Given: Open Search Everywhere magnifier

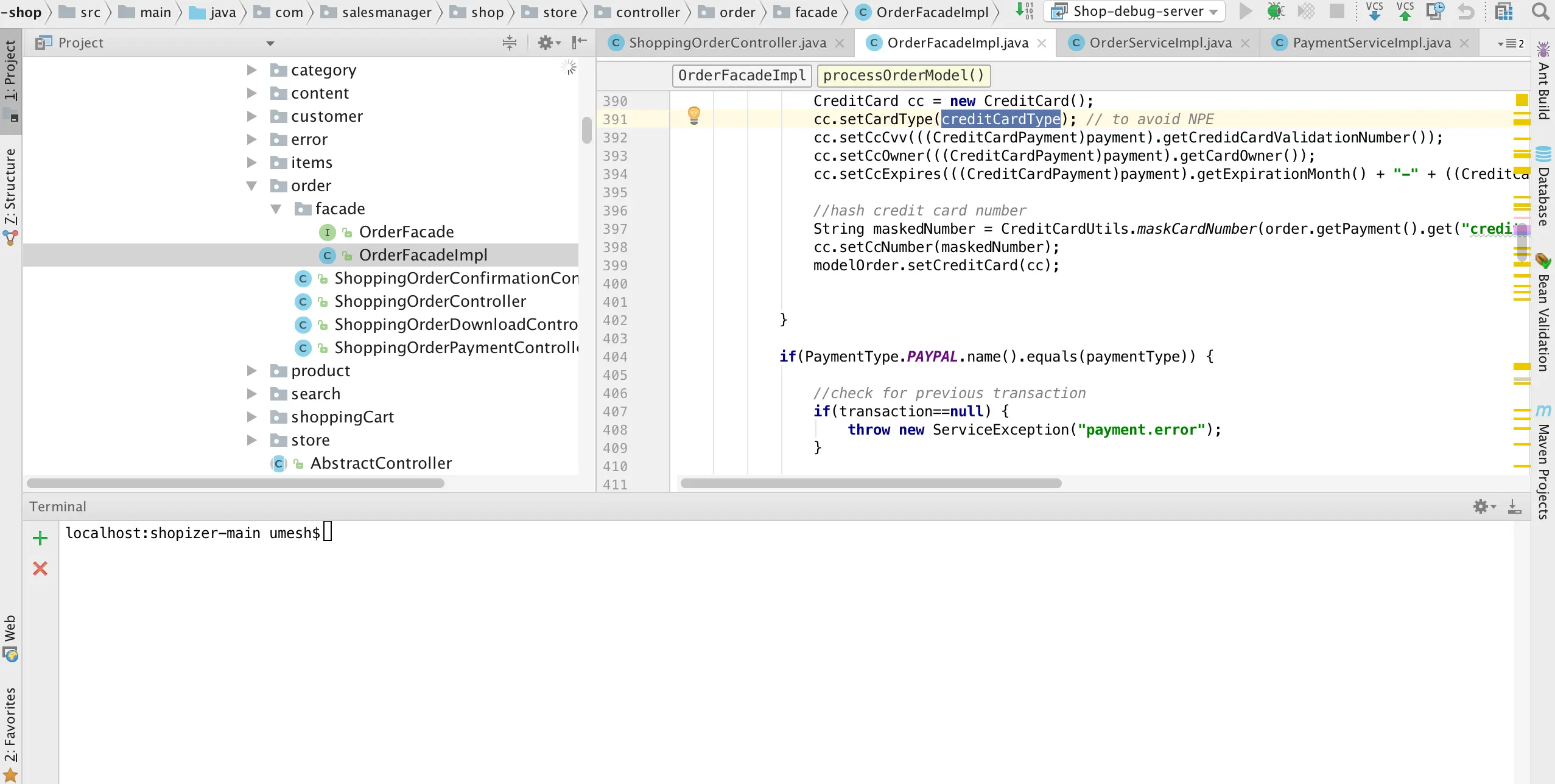Looking at the screenshot, I should point(1540,12).
